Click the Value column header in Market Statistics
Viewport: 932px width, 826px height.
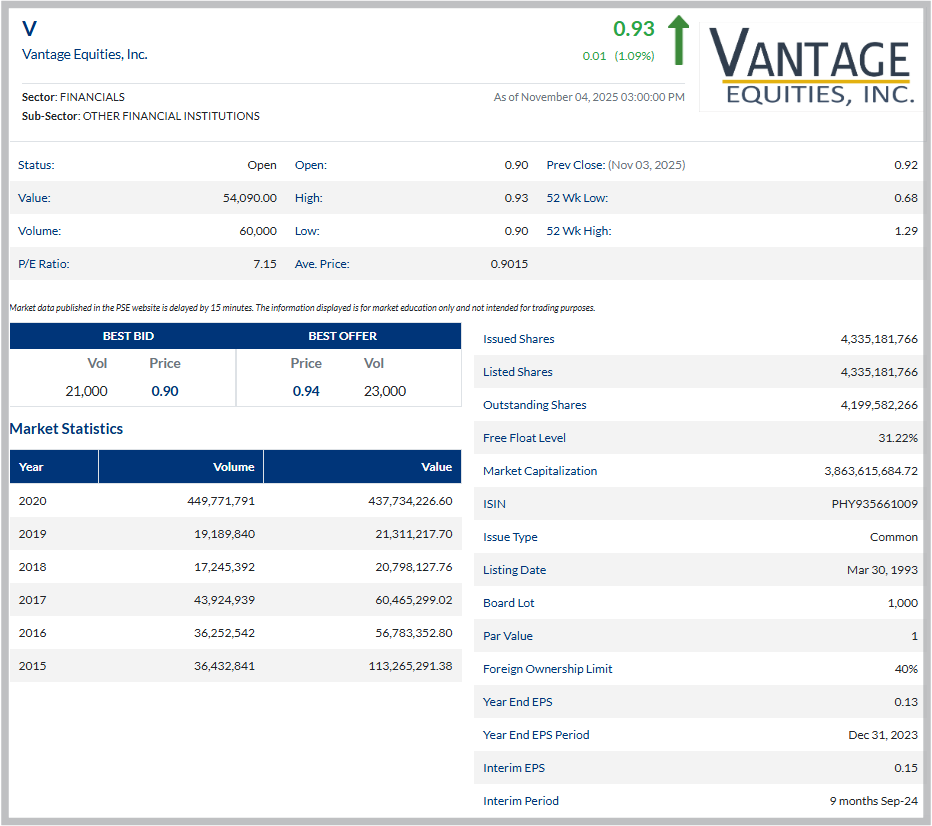click(x=436, y=467)
